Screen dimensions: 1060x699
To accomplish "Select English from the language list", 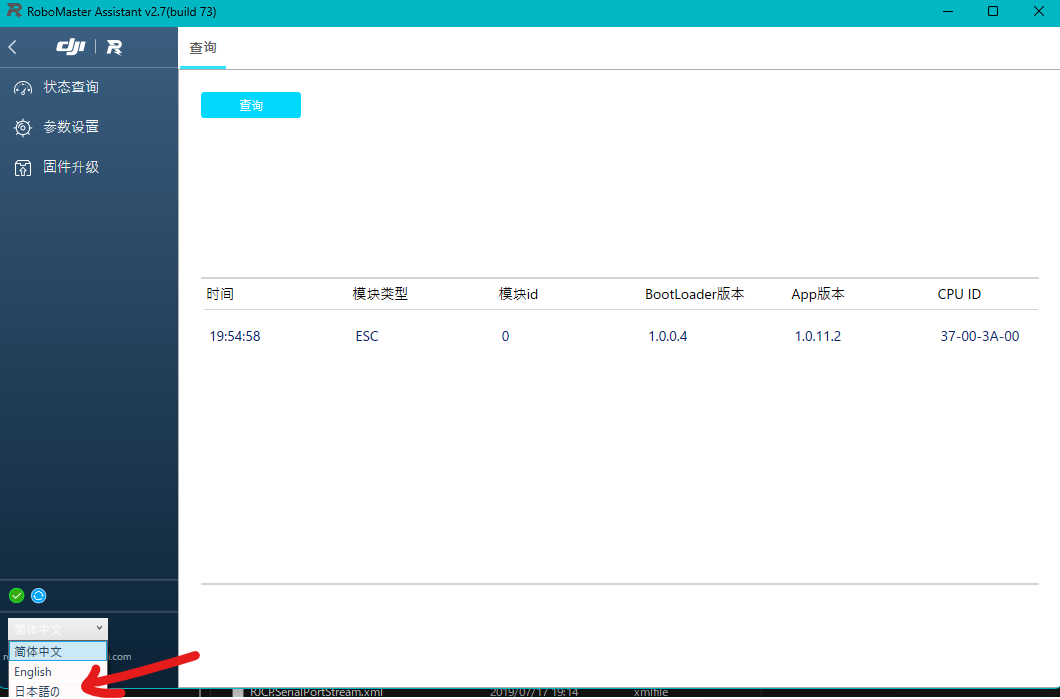I will [32, 671].
